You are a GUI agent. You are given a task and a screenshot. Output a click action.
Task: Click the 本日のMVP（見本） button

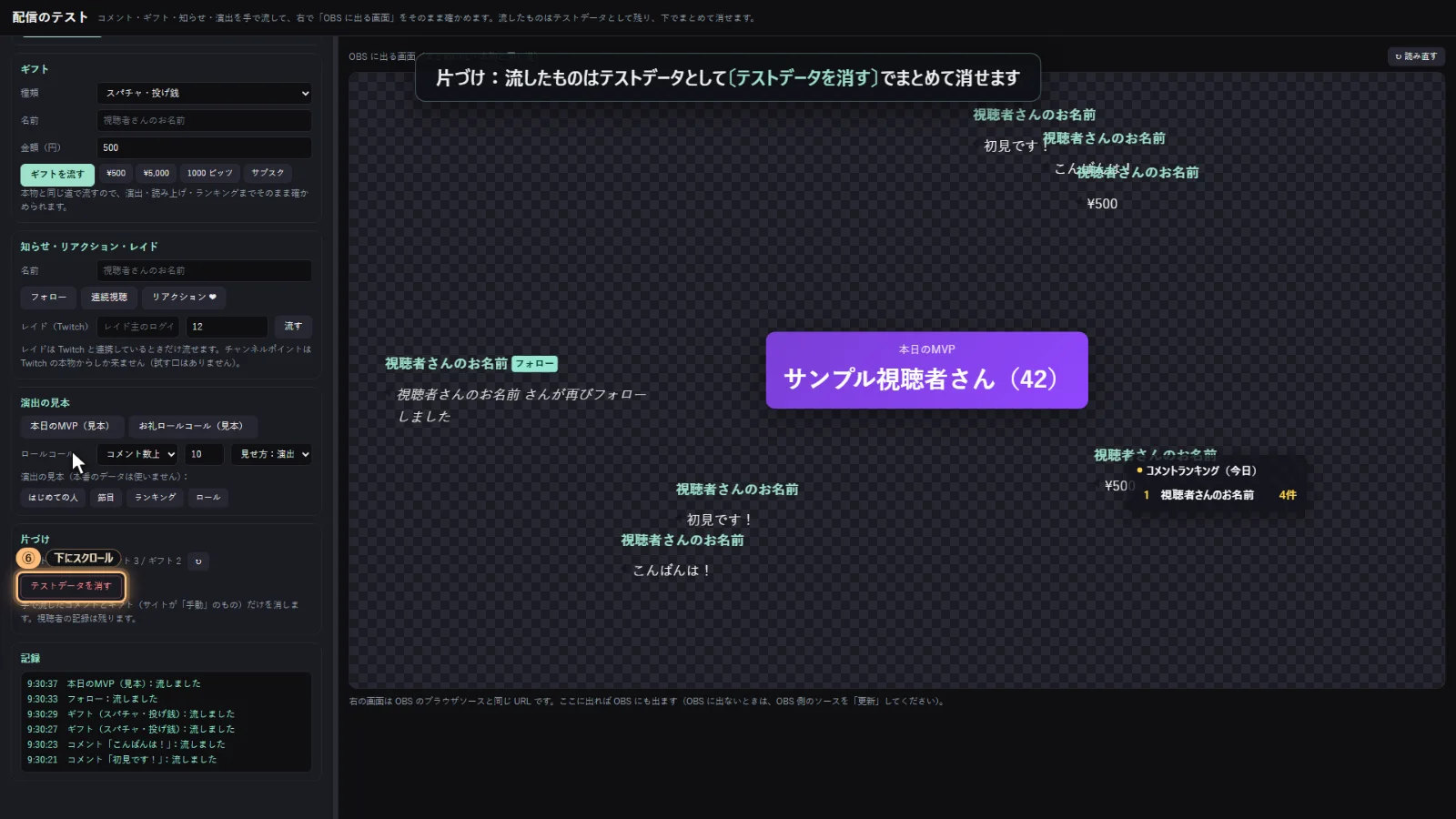click(x=70, y=426)
